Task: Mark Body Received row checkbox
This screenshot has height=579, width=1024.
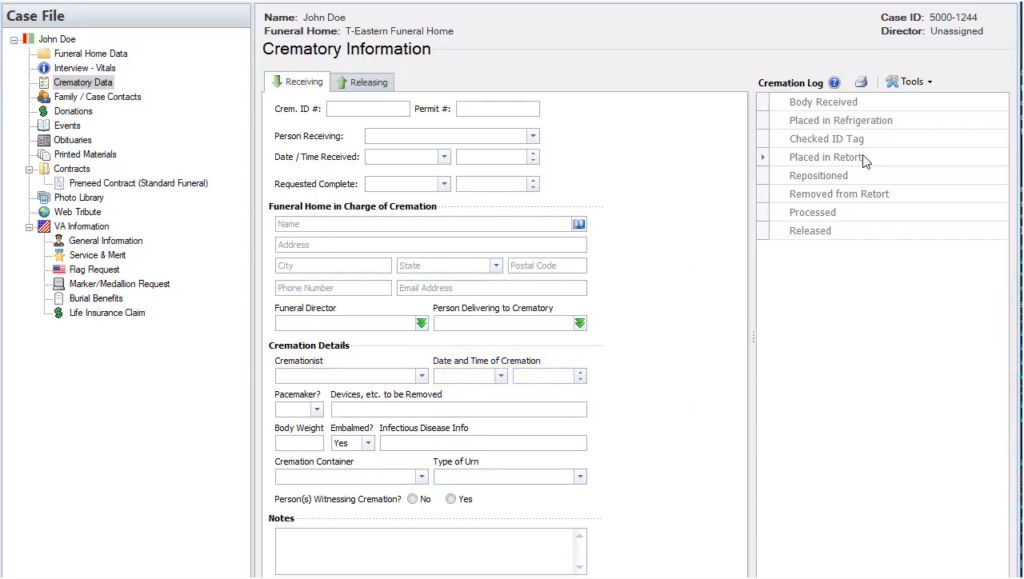Action: pyautogui.click(x=763, y=102)
